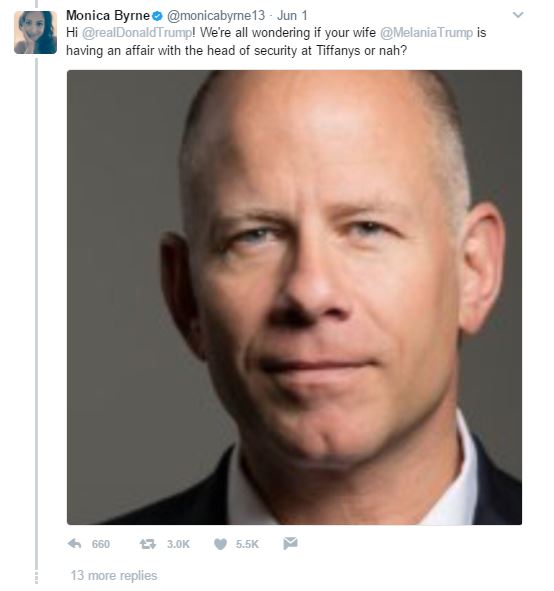The image size is (554, 591).
Task: Retweet using the retweet arrows icon
Action: 147,544
